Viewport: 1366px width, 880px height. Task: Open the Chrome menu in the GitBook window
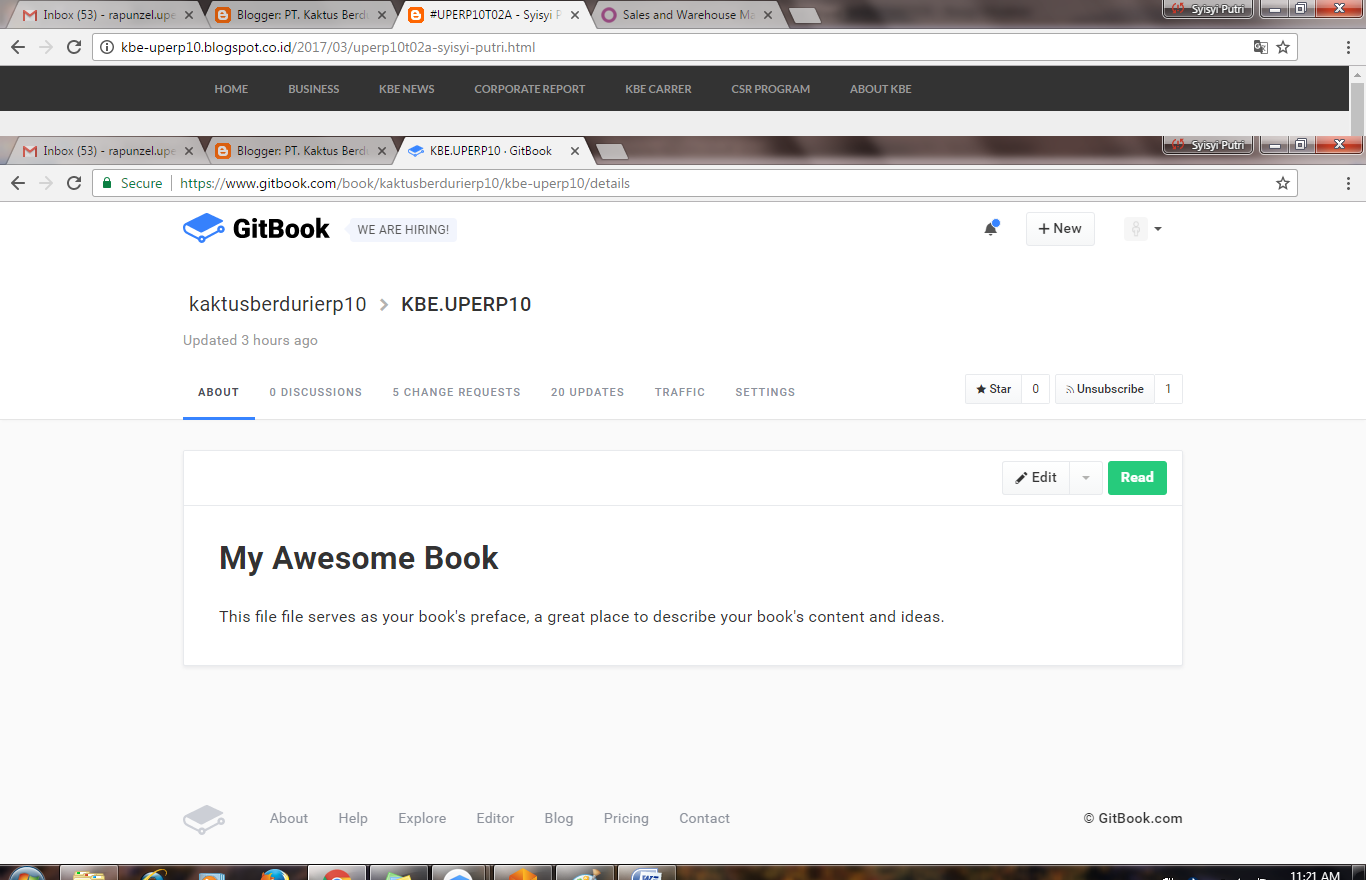[x=1349, y=183]
